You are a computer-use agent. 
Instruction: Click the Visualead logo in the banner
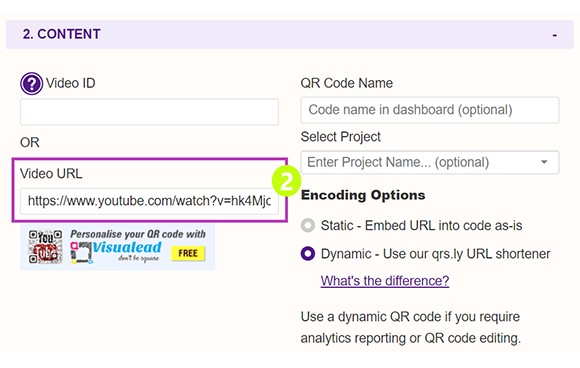click(x=116, y=251)
